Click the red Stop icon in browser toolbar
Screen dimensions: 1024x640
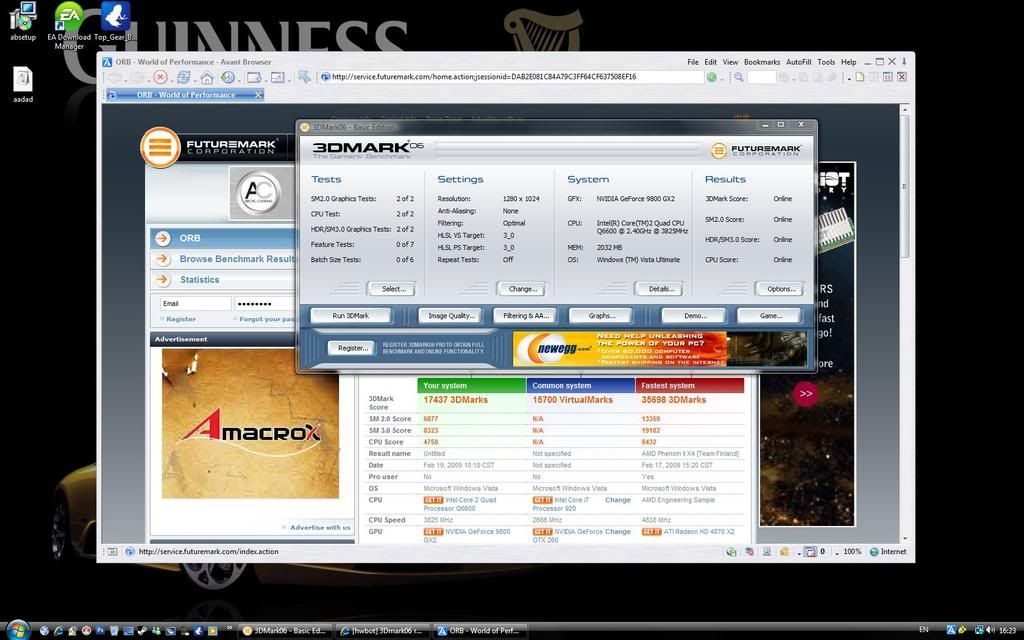(x=161, y=77)
